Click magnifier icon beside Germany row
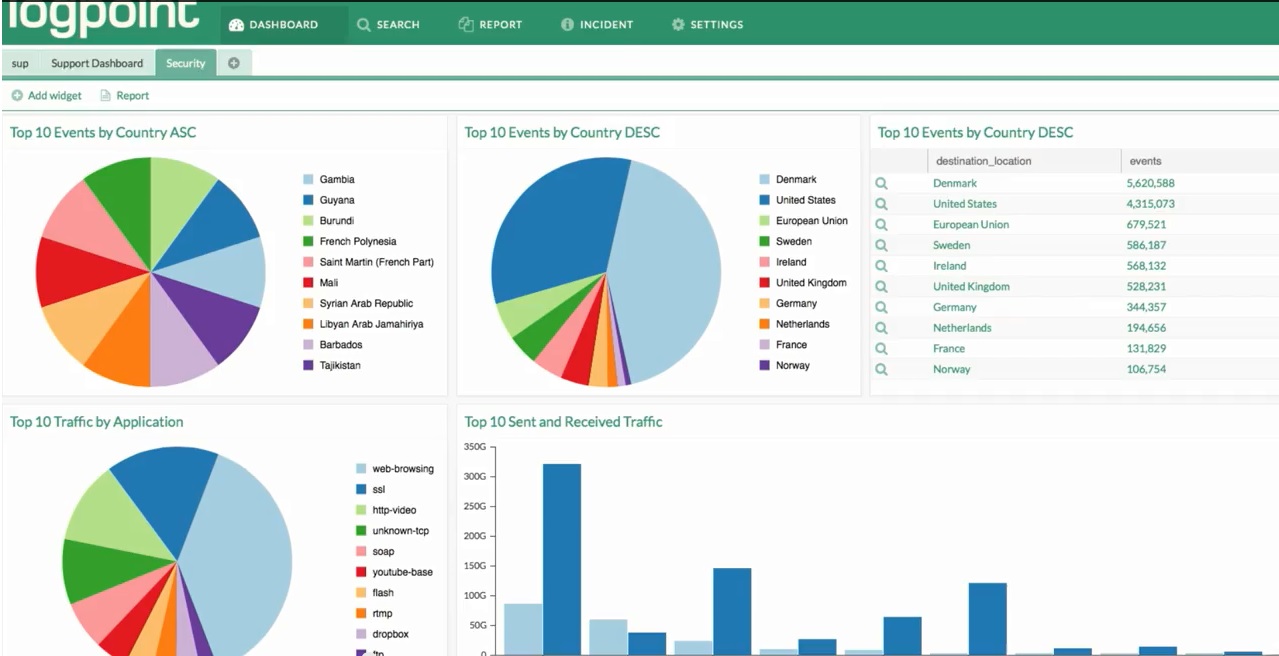This screenshot has height=656, width=1279. pos(881,307)
